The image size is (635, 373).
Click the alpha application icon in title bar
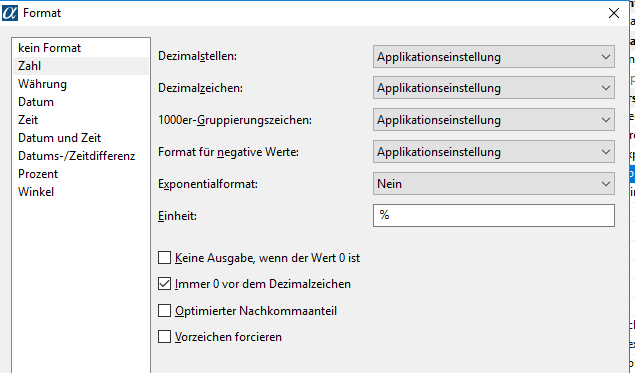coord(10,13)
